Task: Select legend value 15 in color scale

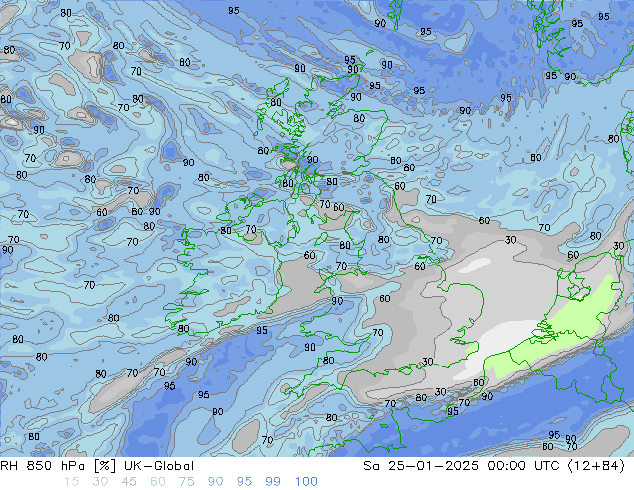Action: point(71,482)
